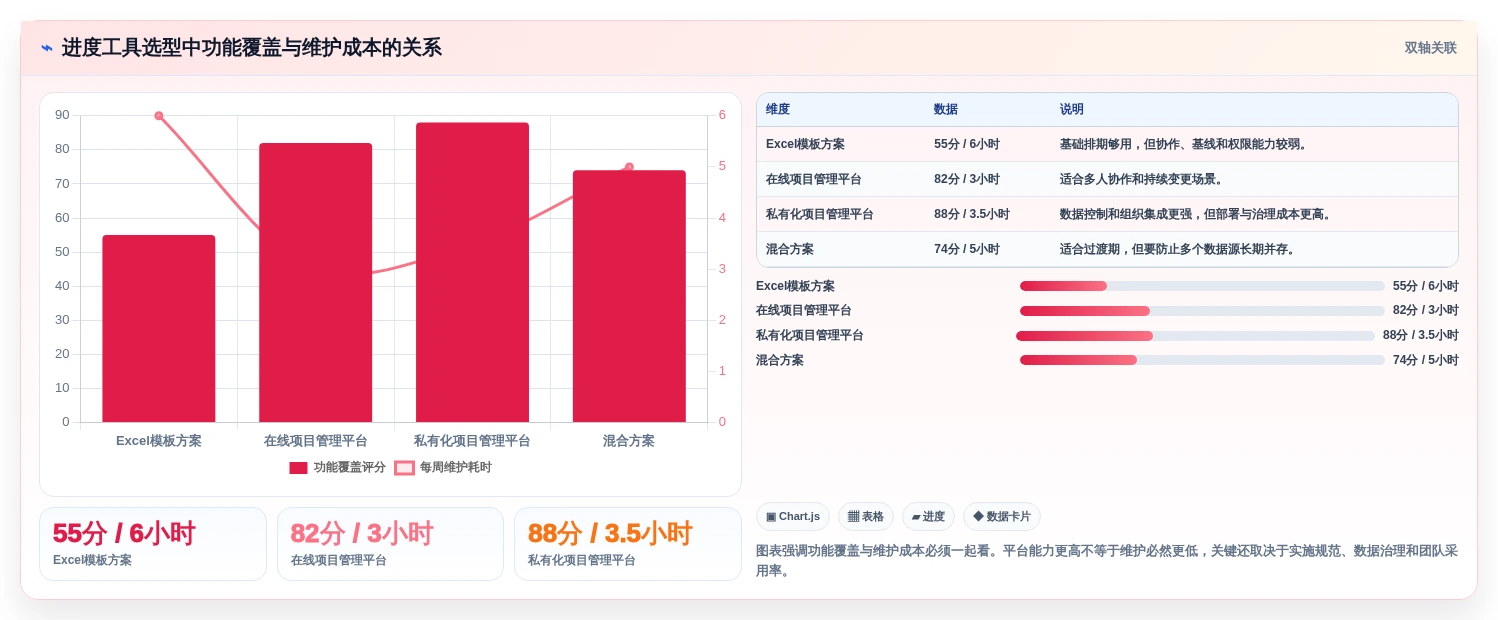Click x-axis label 在线项目管理平台
The image size is (1498, 620).
(316, 440)
